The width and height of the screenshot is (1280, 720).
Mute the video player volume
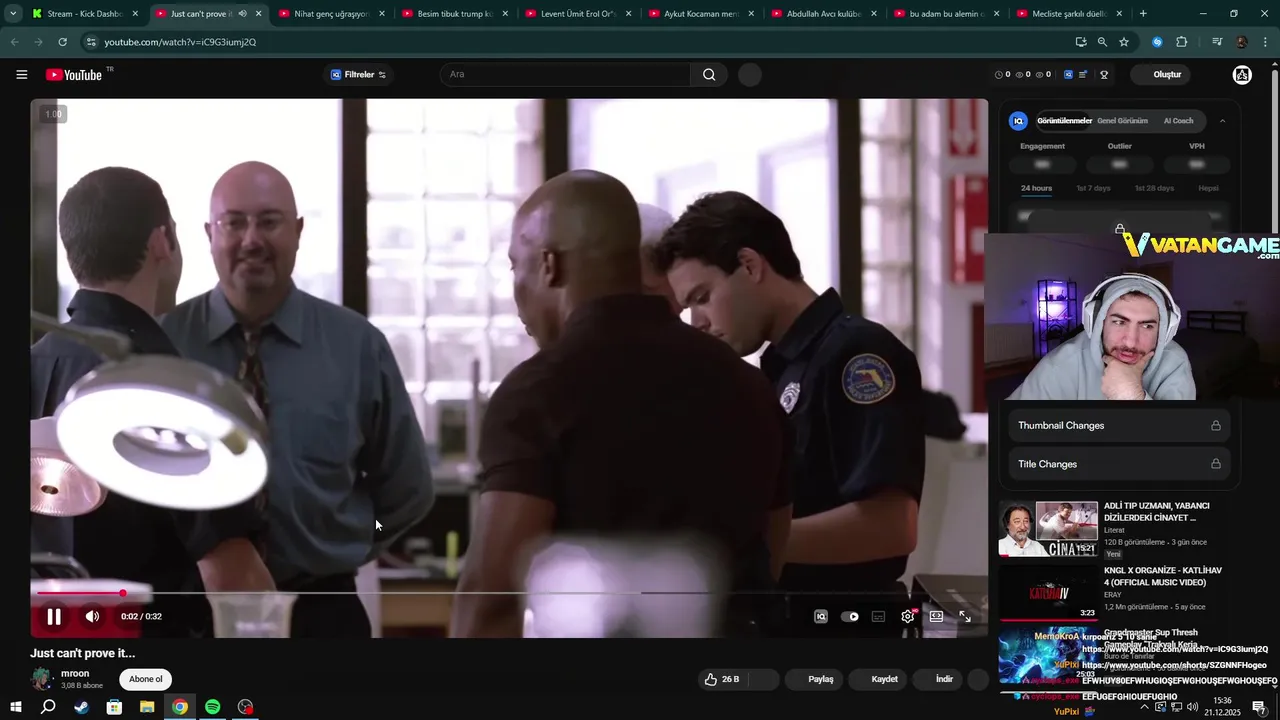click(92, 617)
